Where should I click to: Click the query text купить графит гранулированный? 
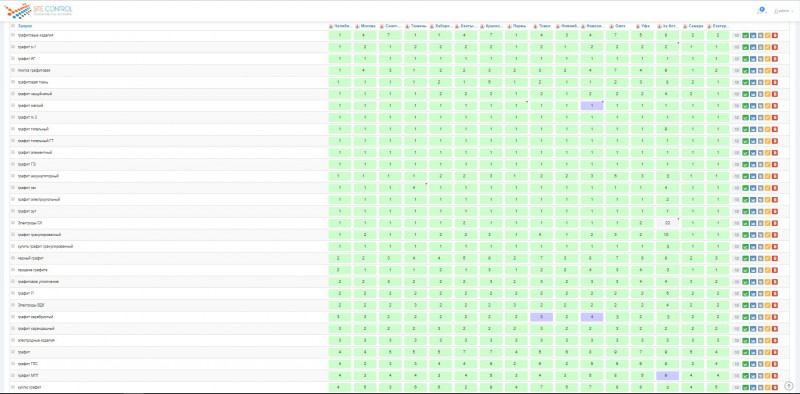pyautogui.click(x=45, y=247)
